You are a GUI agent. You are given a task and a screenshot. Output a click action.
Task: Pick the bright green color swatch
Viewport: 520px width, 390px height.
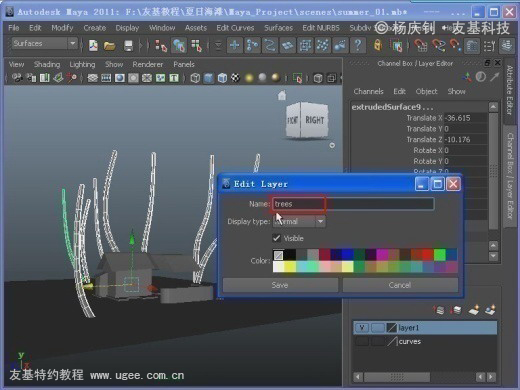[x=440, y=255]
